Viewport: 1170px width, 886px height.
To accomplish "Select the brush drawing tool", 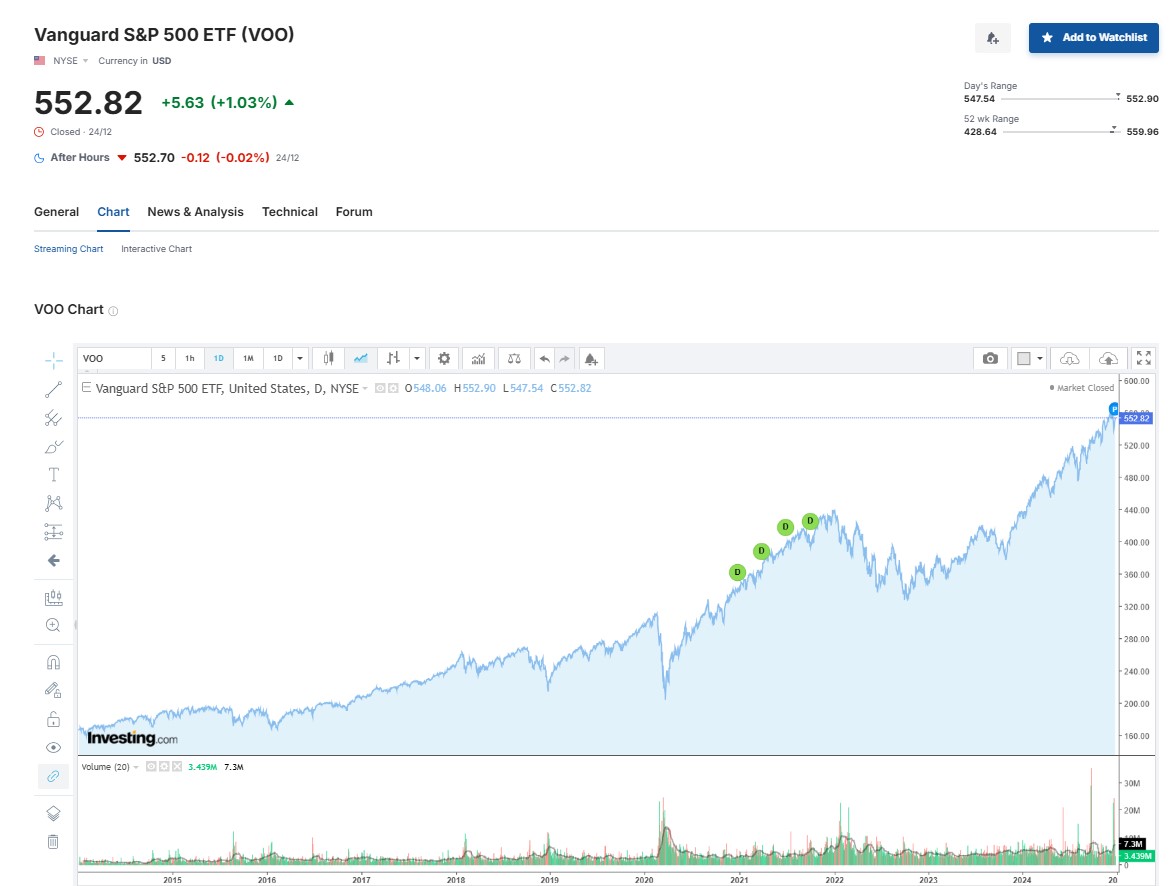I will point(54,446).
